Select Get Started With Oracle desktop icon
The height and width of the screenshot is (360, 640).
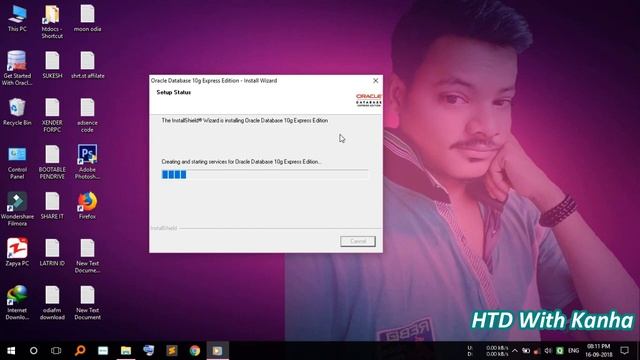(17, 68)
